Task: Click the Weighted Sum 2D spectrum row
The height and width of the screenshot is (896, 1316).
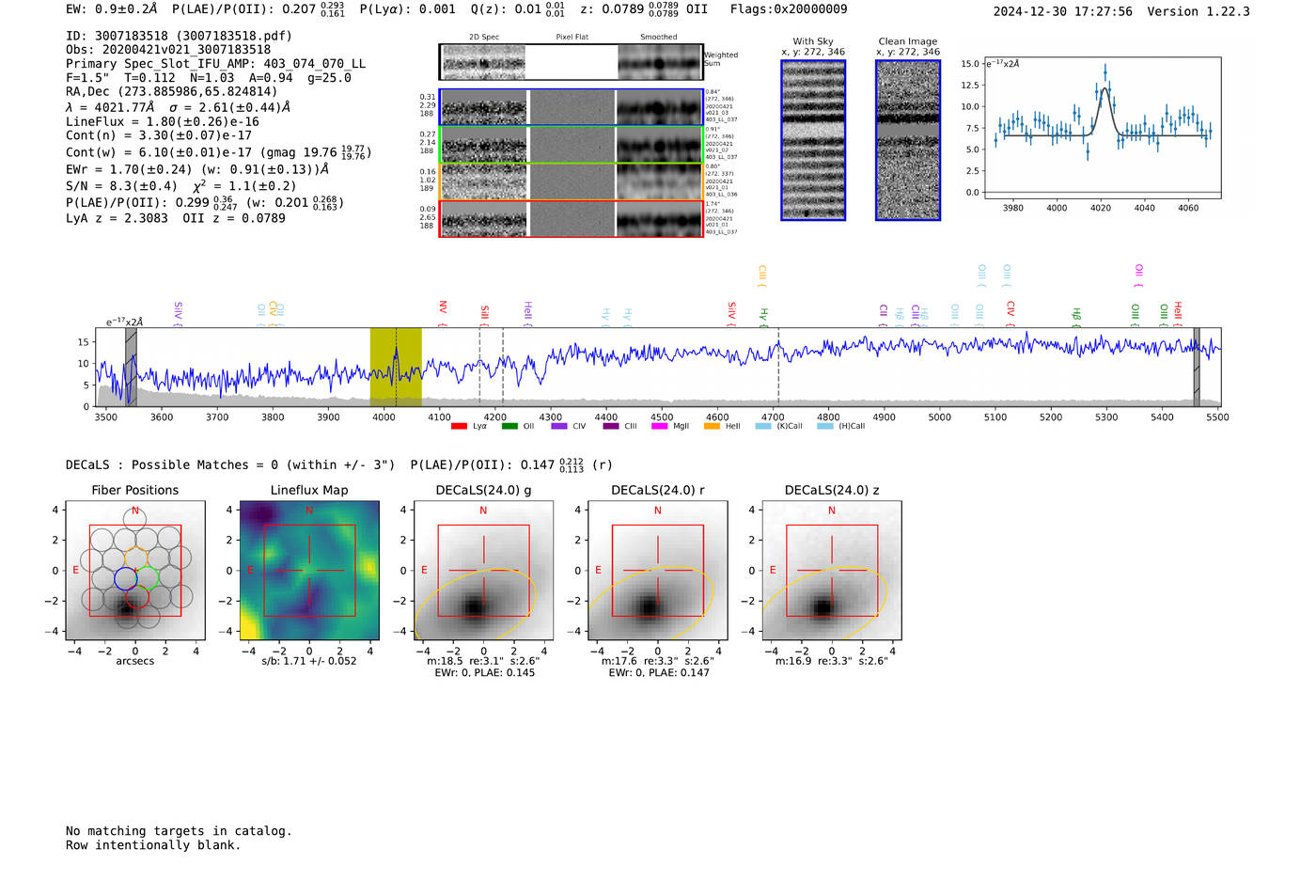Action: click(572, 62)
